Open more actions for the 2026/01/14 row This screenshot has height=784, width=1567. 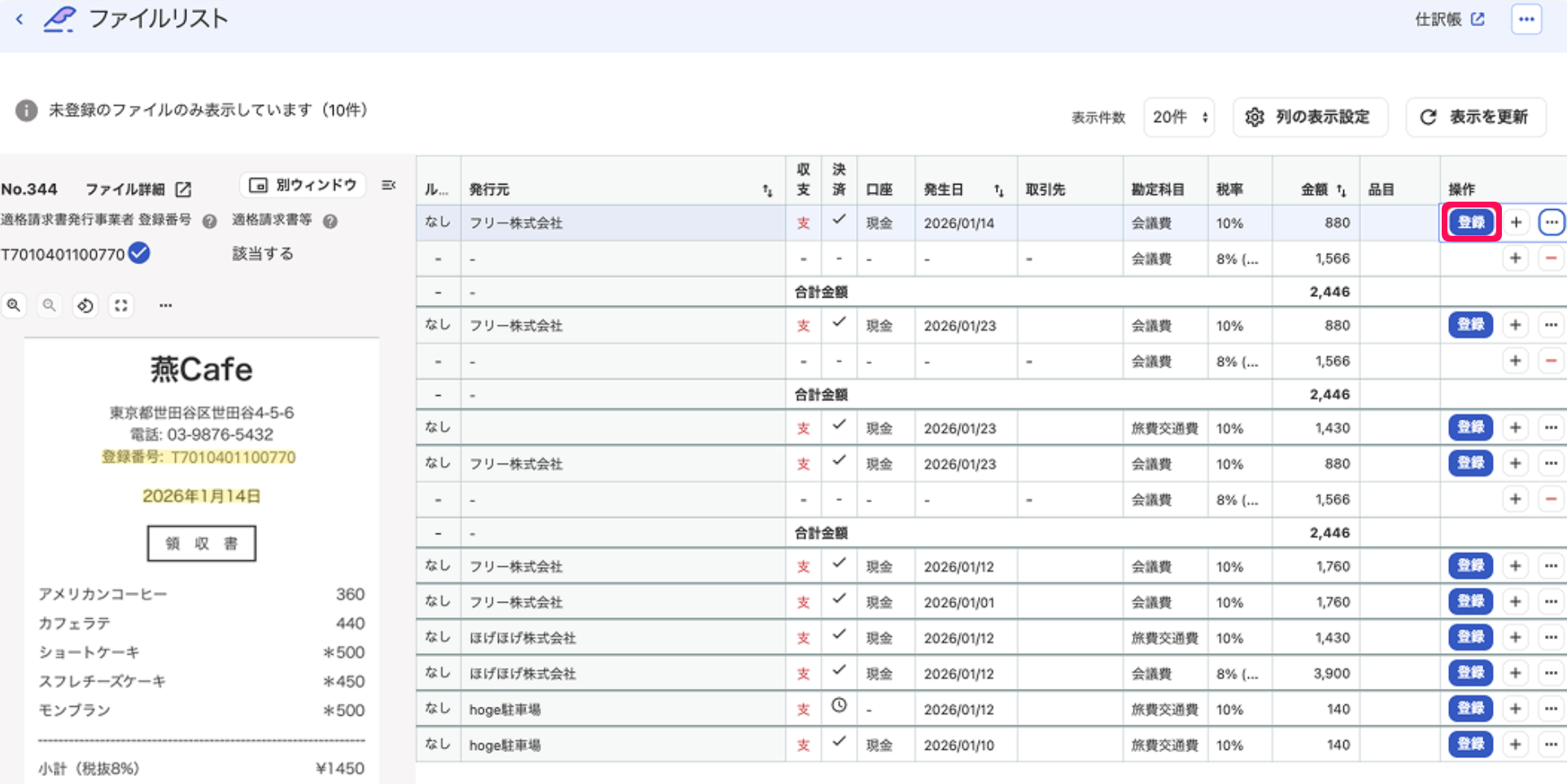(1552, 222)
